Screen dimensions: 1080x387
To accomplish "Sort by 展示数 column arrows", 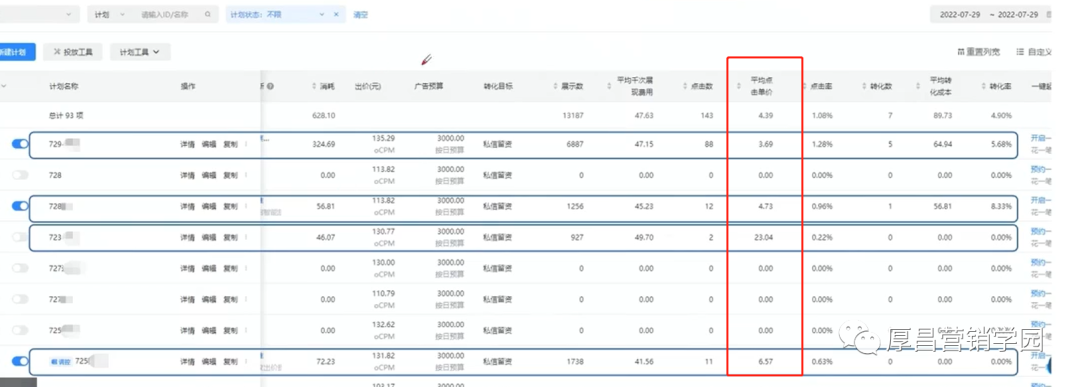I will [x=555, y=86].
